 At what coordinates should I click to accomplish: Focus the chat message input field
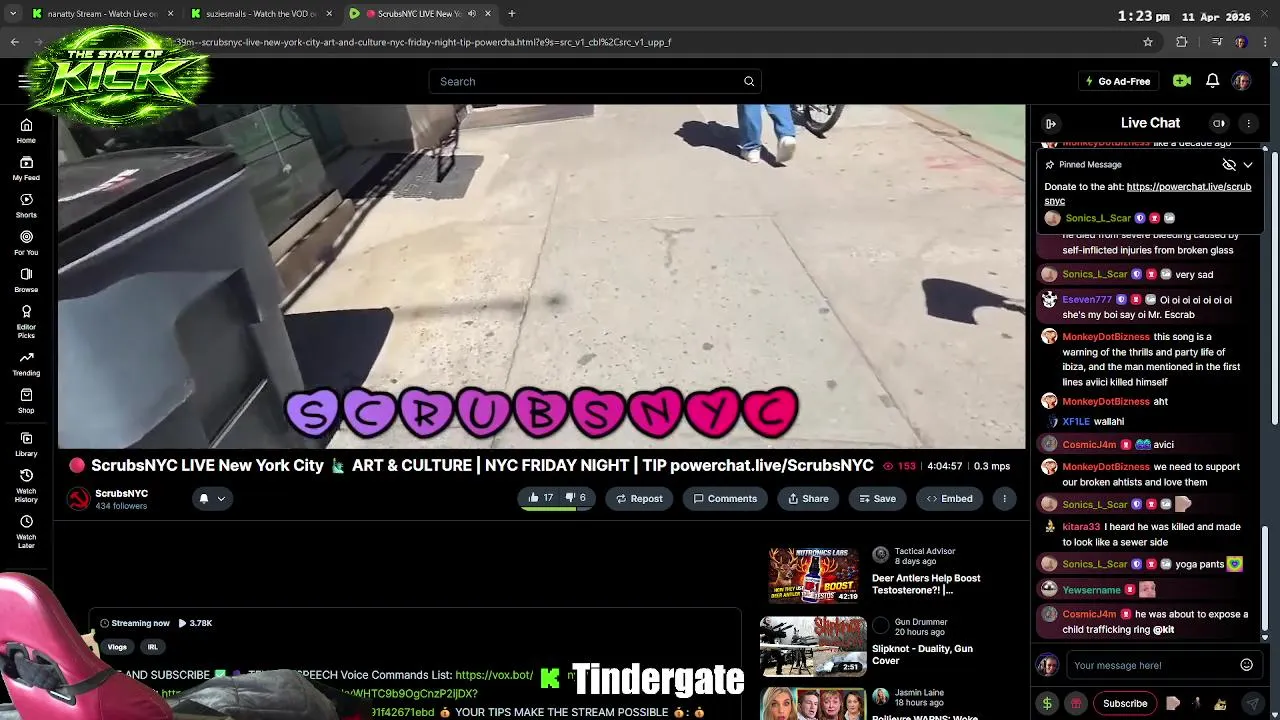point(1152,665)
